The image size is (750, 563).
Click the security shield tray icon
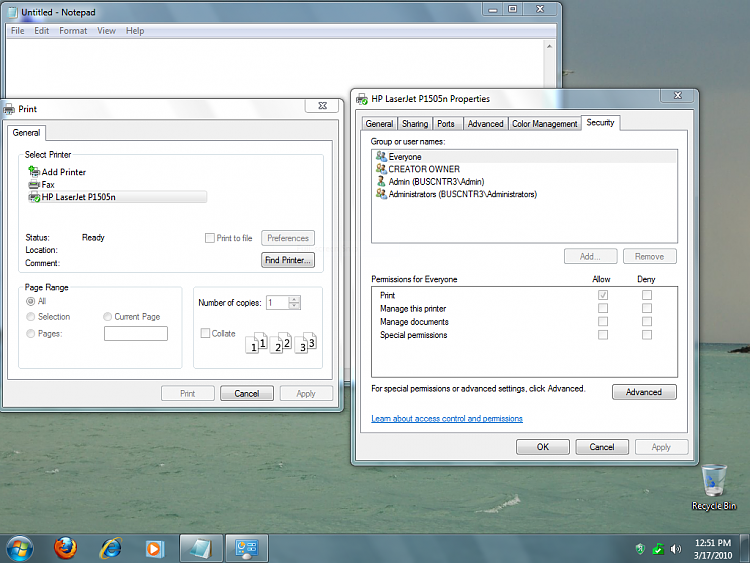pos(640,549)
